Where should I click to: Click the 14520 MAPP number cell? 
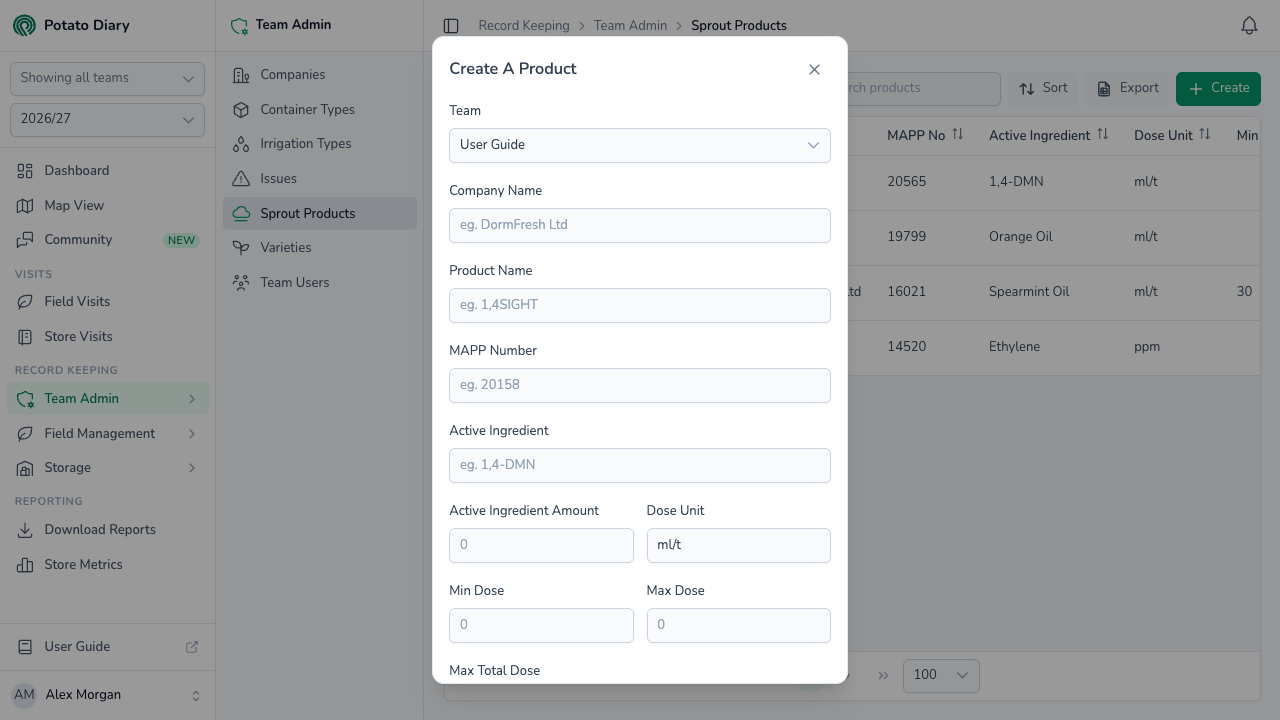coord(906,347)
